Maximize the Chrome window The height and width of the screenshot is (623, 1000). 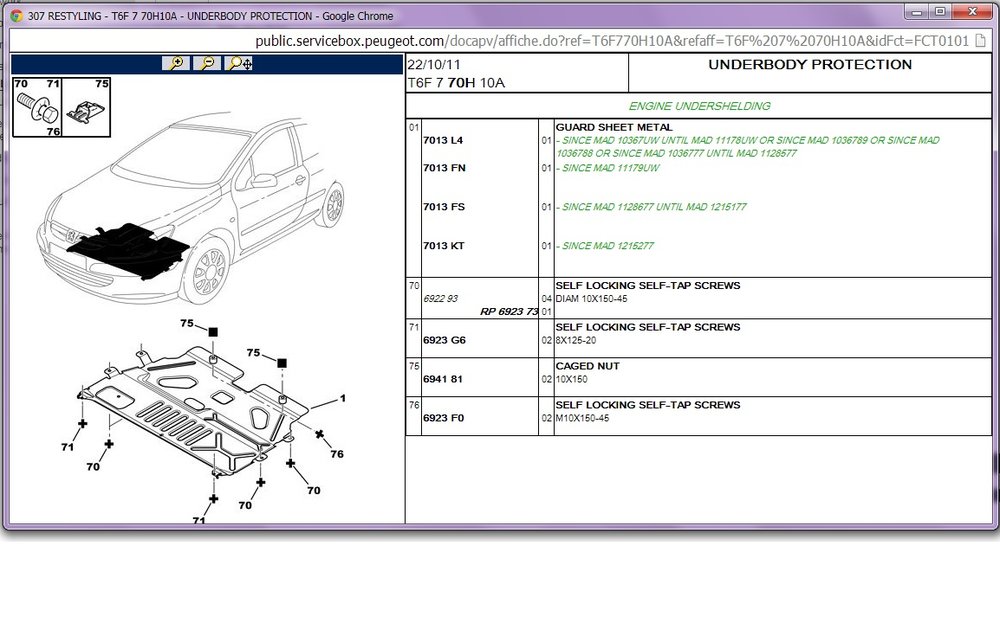(940, 11)
